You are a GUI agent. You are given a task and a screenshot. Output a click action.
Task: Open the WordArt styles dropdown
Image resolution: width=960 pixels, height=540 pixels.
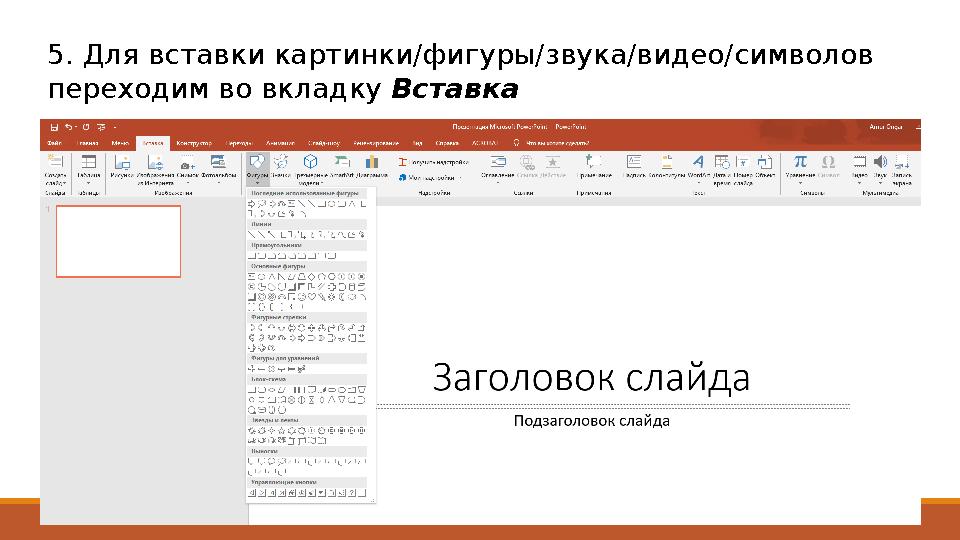pos(698,183)
